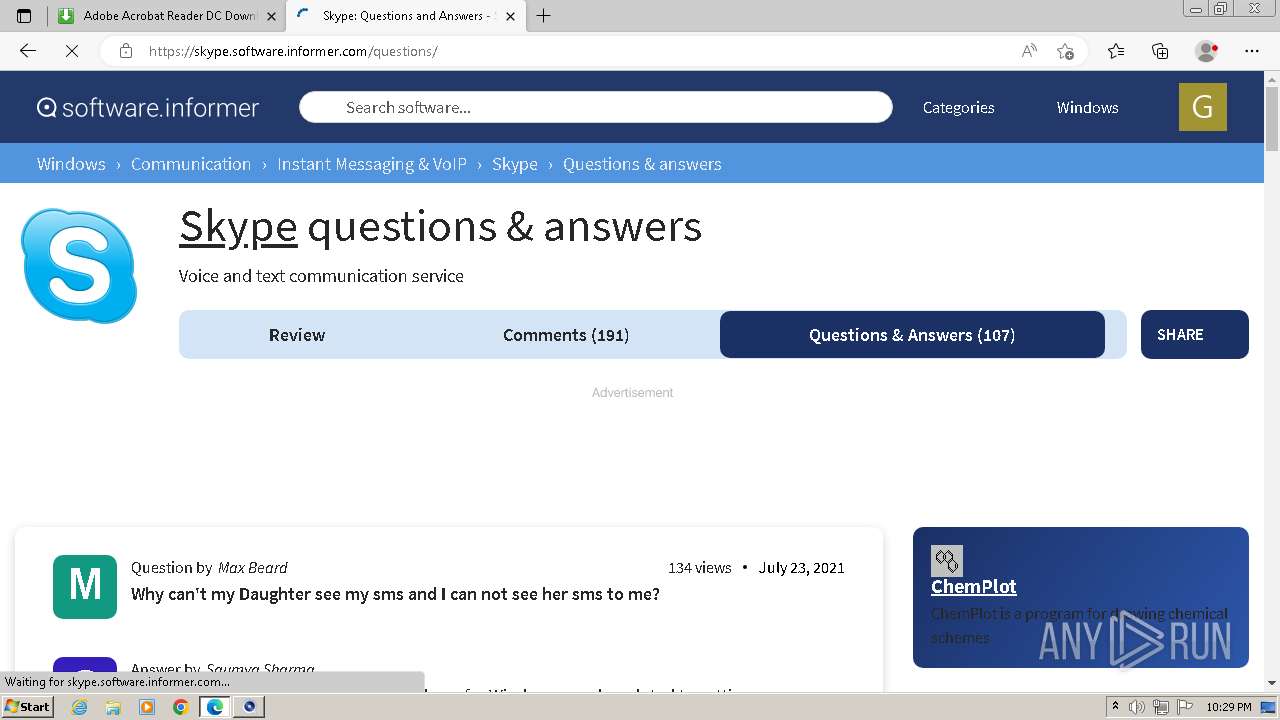Click the large Skype logo image
This screenshot has height=720, width=1280.
tap(79, 266)
